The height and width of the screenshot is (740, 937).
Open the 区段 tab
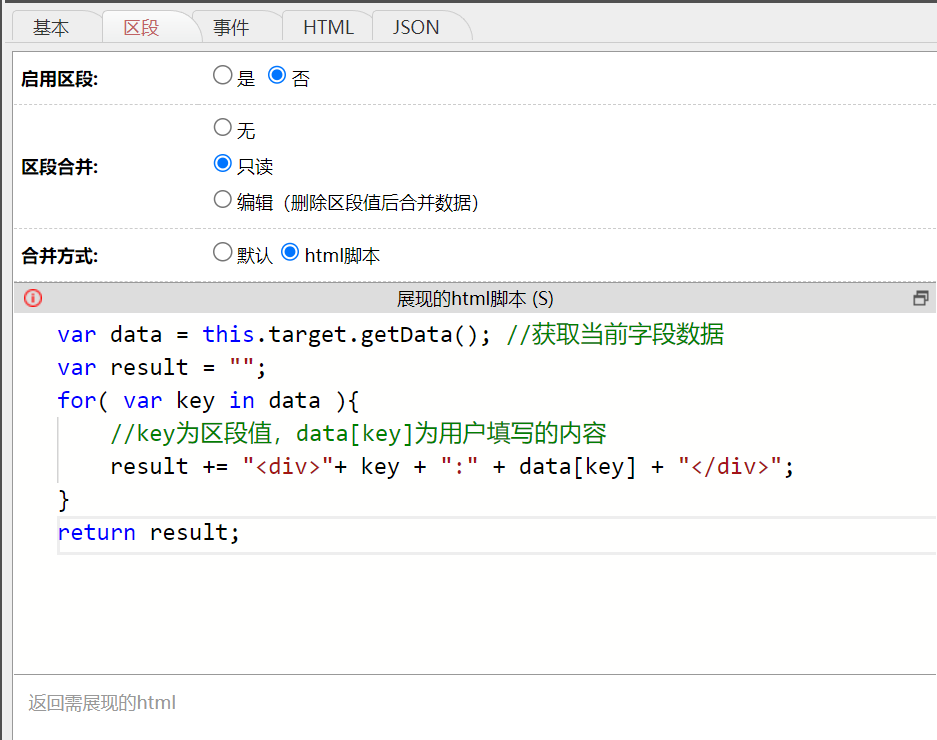141,27
